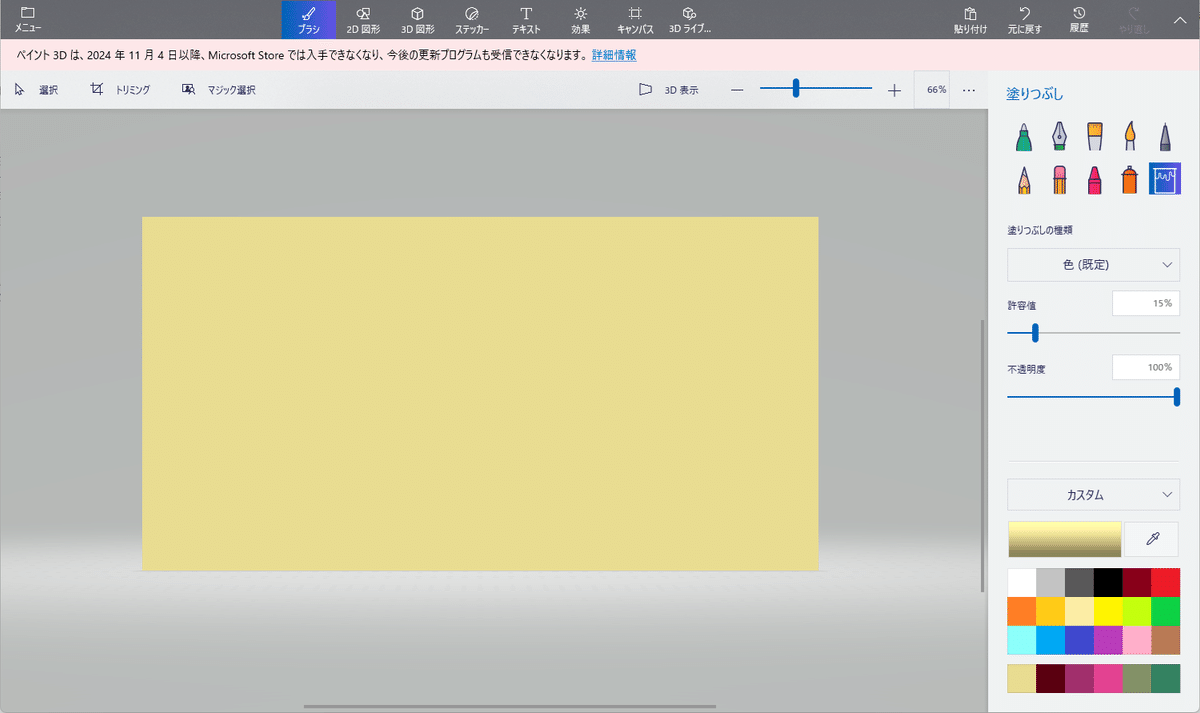Adjust the 許容値 tolerance slider
This screenshot has height=713, width=1200.
click(1094, 332)
